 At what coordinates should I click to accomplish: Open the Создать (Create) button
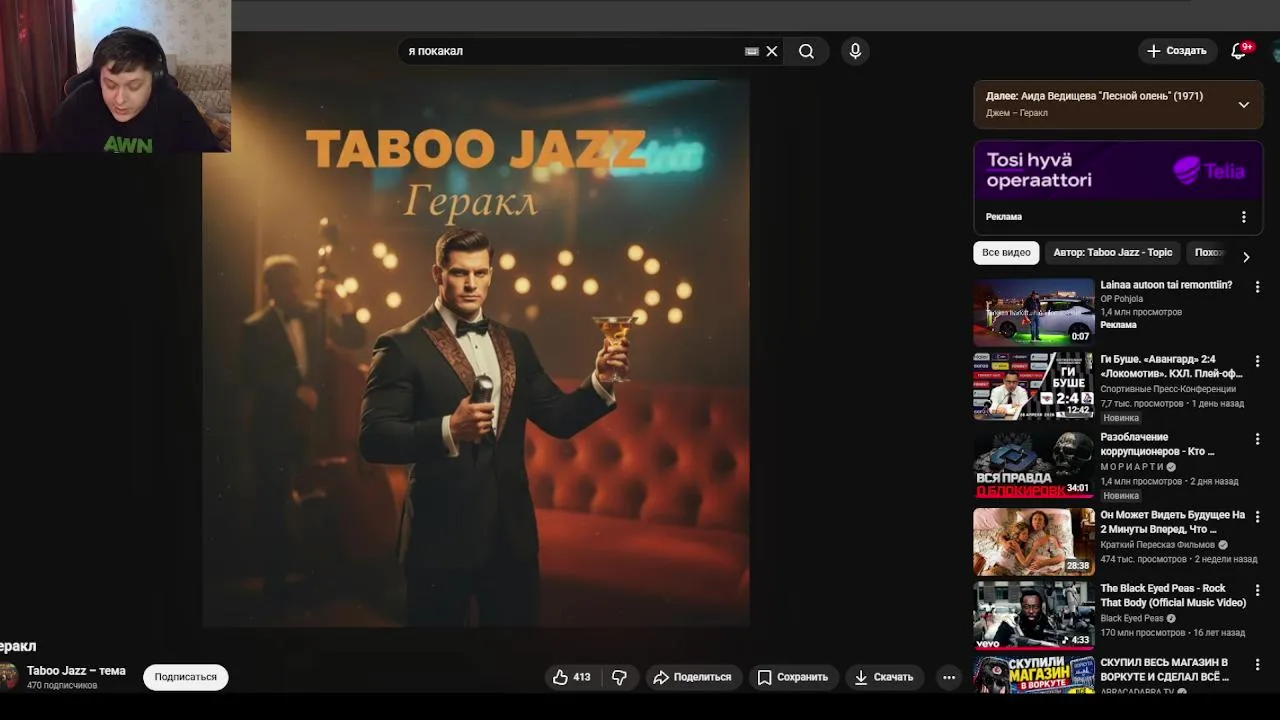point(1177,51)
